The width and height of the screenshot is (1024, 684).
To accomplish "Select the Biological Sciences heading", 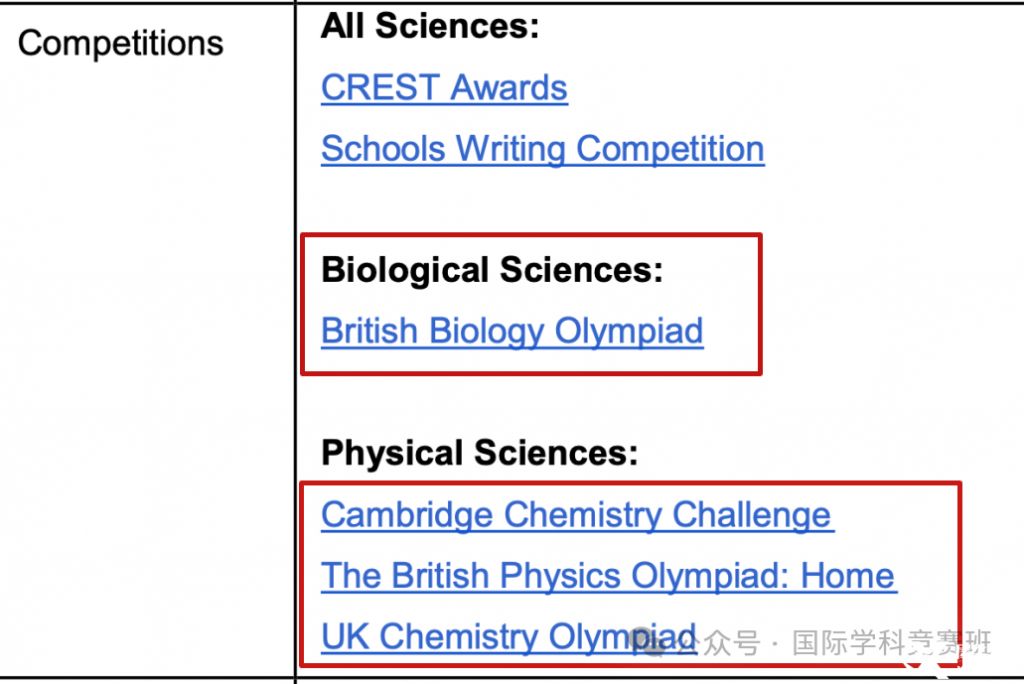I will 492,270.
